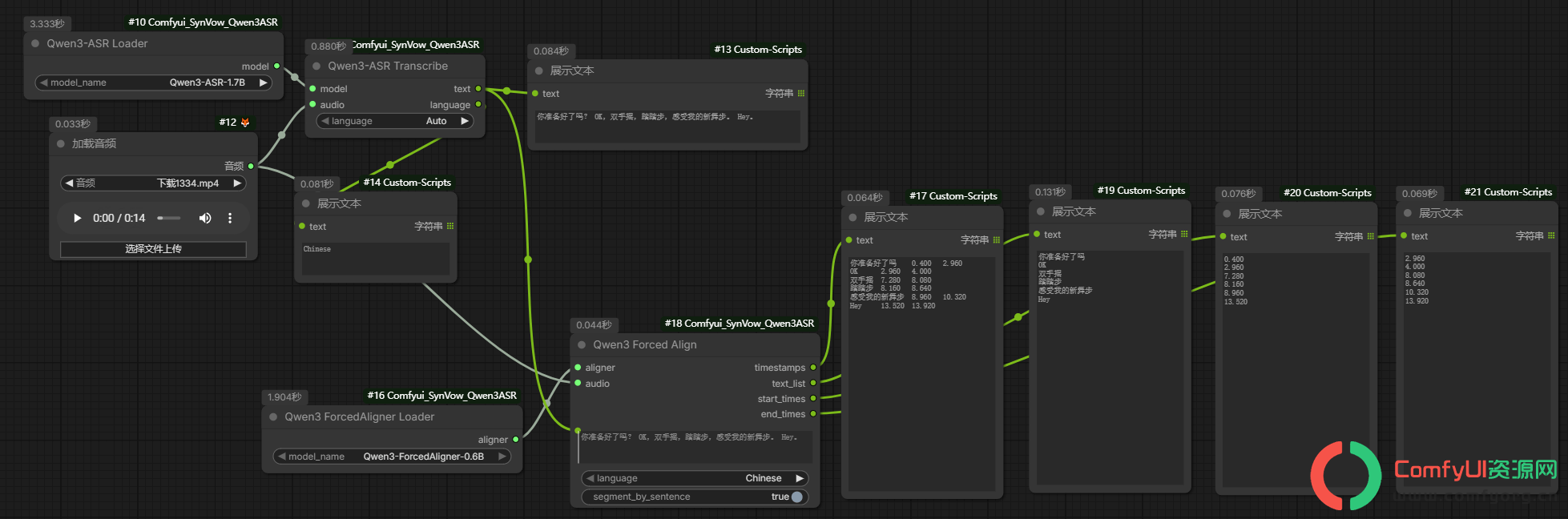Collapse the #17 展示文本 node via its dot
The image size is (1568, 519).
pos(853,217)
